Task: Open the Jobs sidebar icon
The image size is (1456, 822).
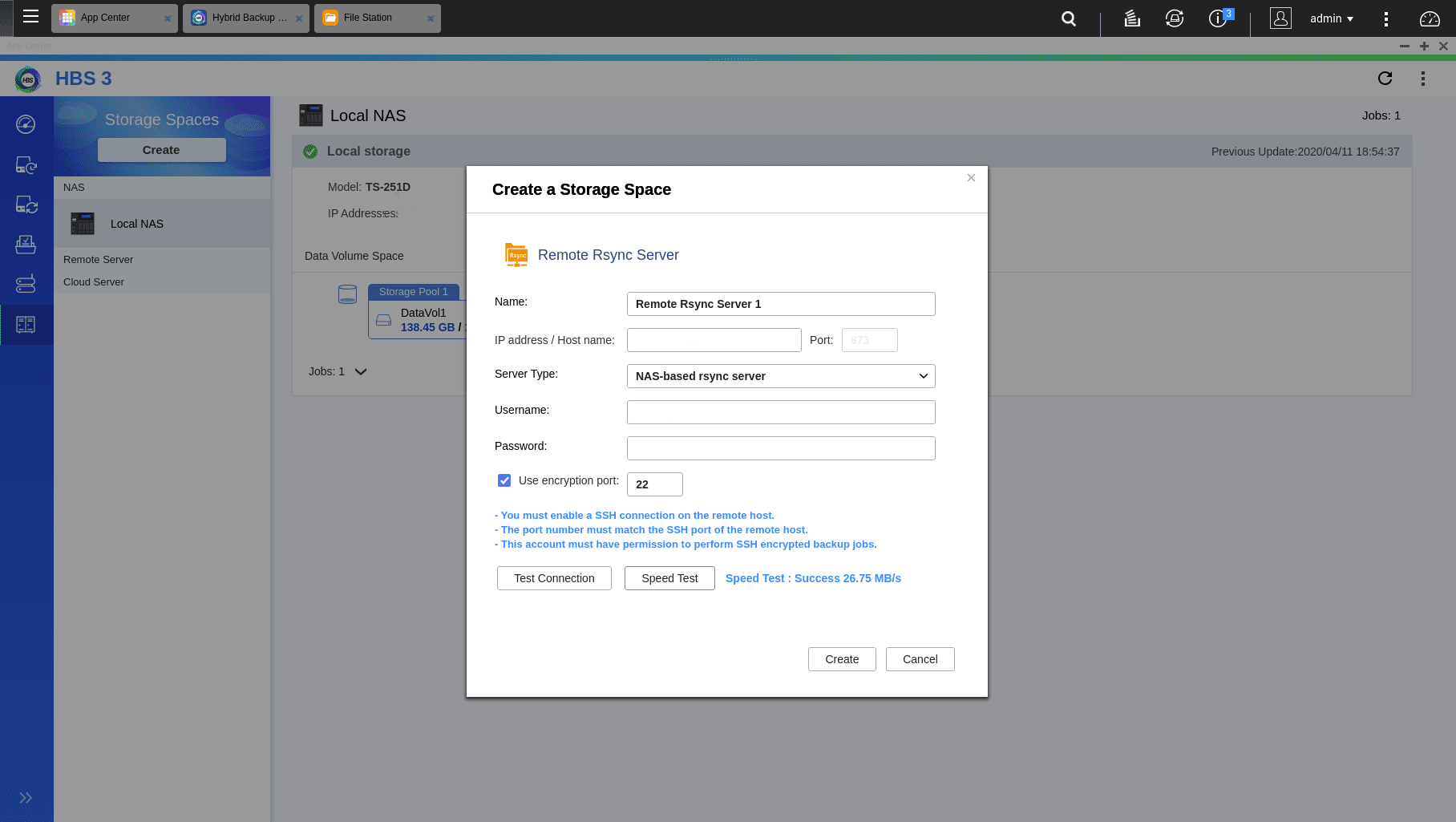Action: 26,245
